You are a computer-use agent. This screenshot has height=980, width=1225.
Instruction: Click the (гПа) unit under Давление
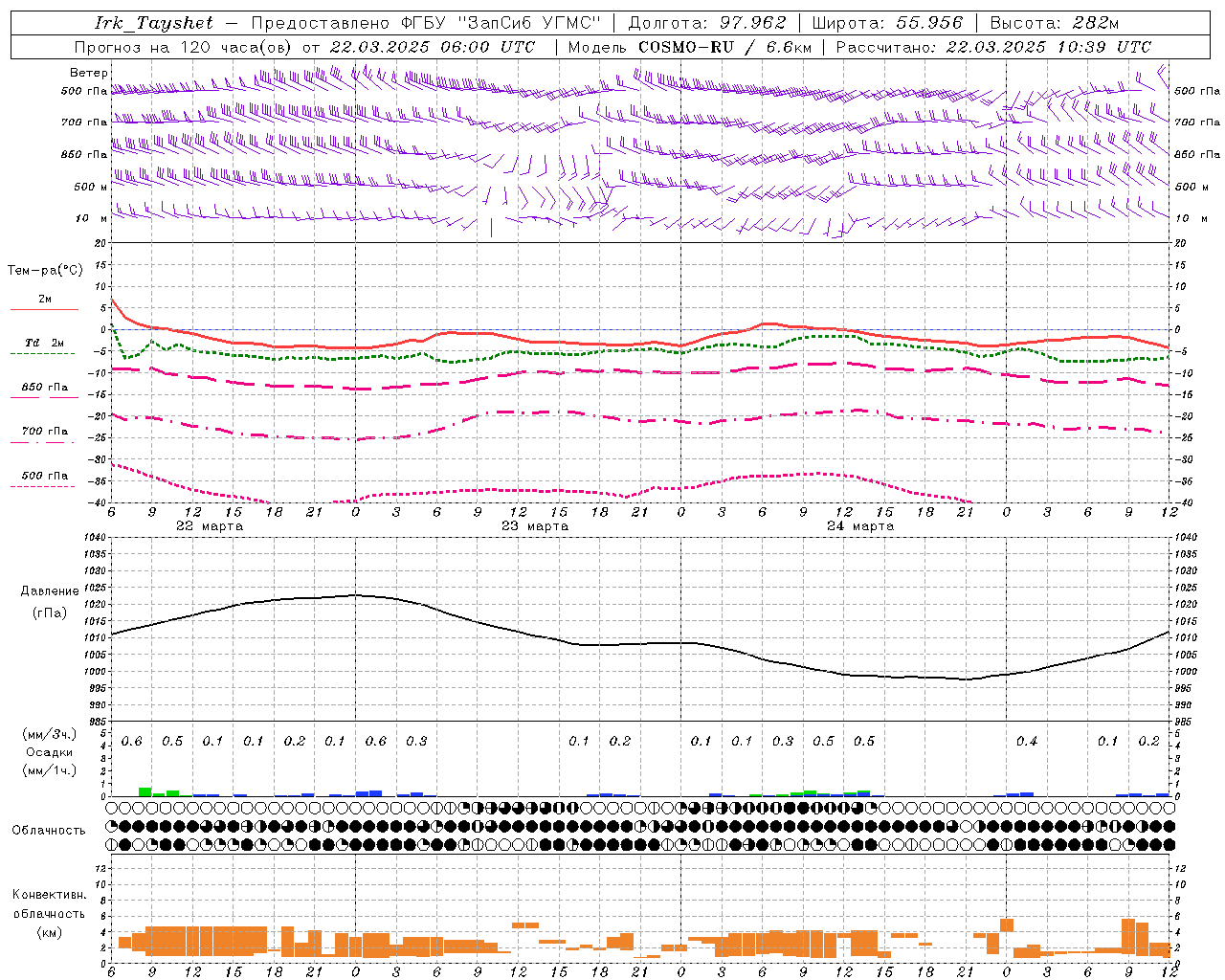pyautogui.click(x=50, y=613)
